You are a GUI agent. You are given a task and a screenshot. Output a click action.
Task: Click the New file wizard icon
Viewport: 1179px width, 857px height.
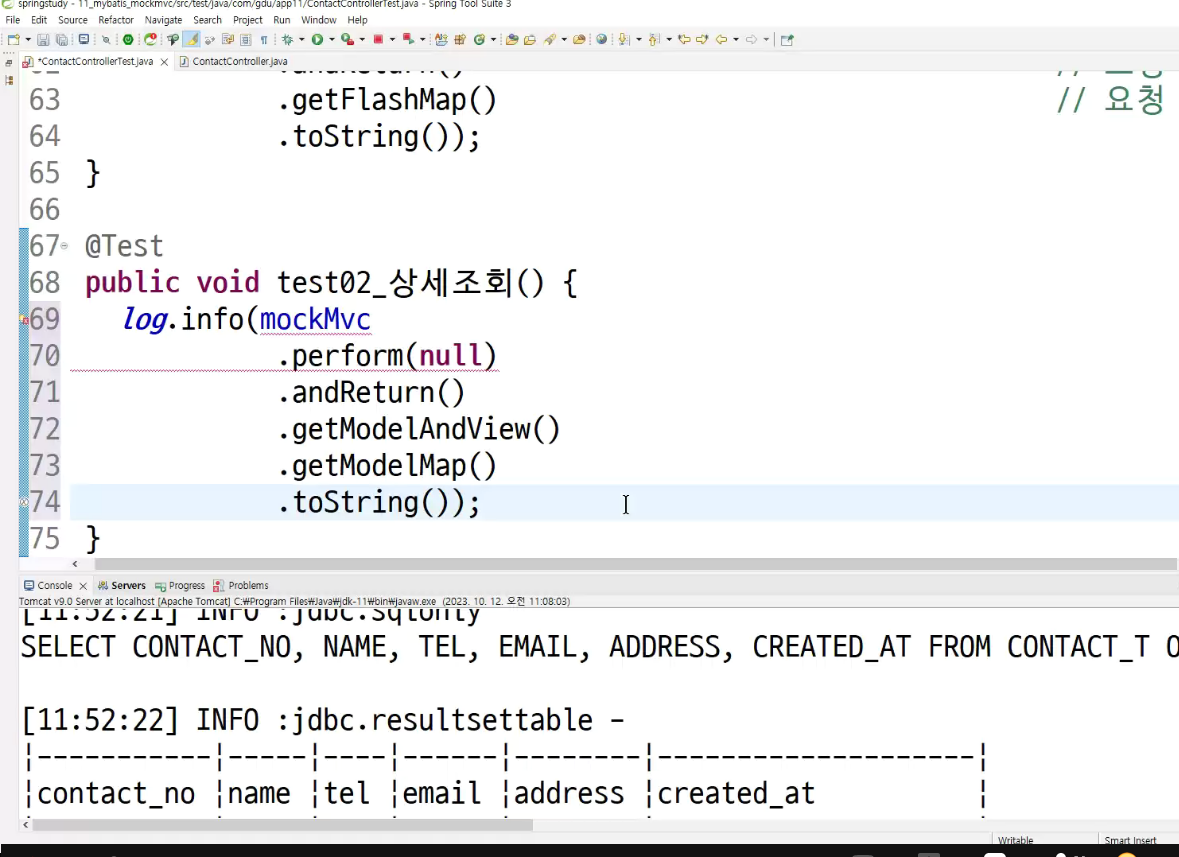[14, 40]
